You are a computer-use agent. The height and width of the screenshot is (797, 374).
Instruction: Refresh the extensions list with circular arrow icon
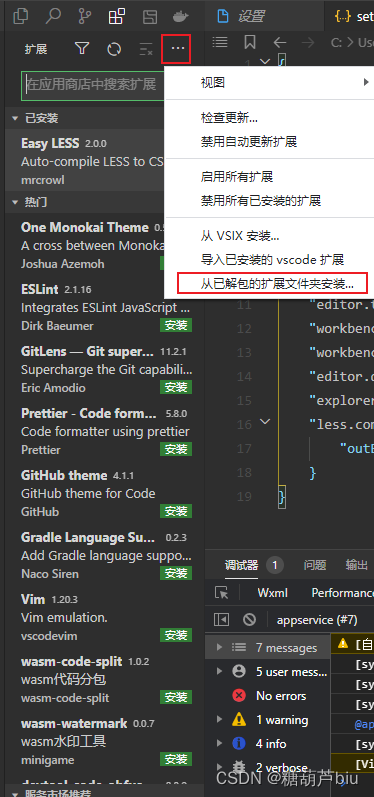114,49
